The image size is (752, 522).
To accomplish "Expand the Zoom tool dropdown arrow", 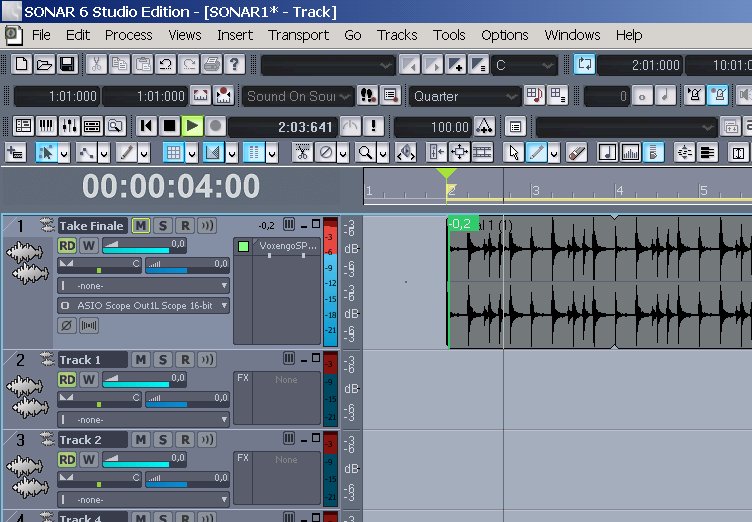I will (x=383, y=154).
